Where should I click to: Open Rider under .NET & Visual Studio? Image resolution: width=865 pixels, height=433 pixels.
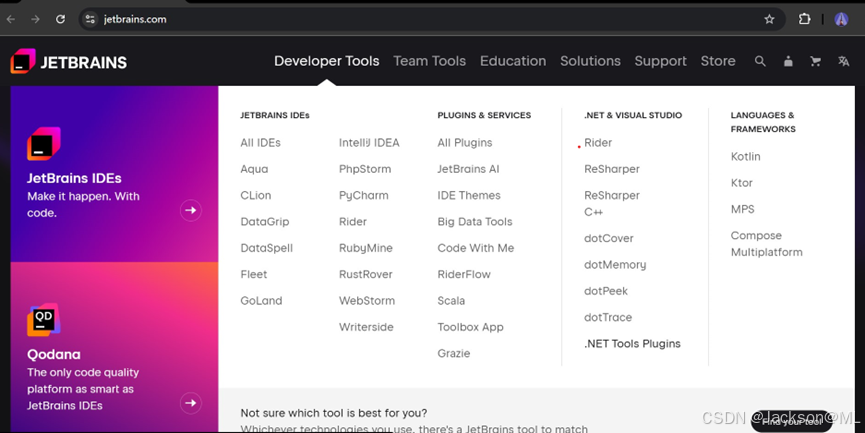[598, 143]
